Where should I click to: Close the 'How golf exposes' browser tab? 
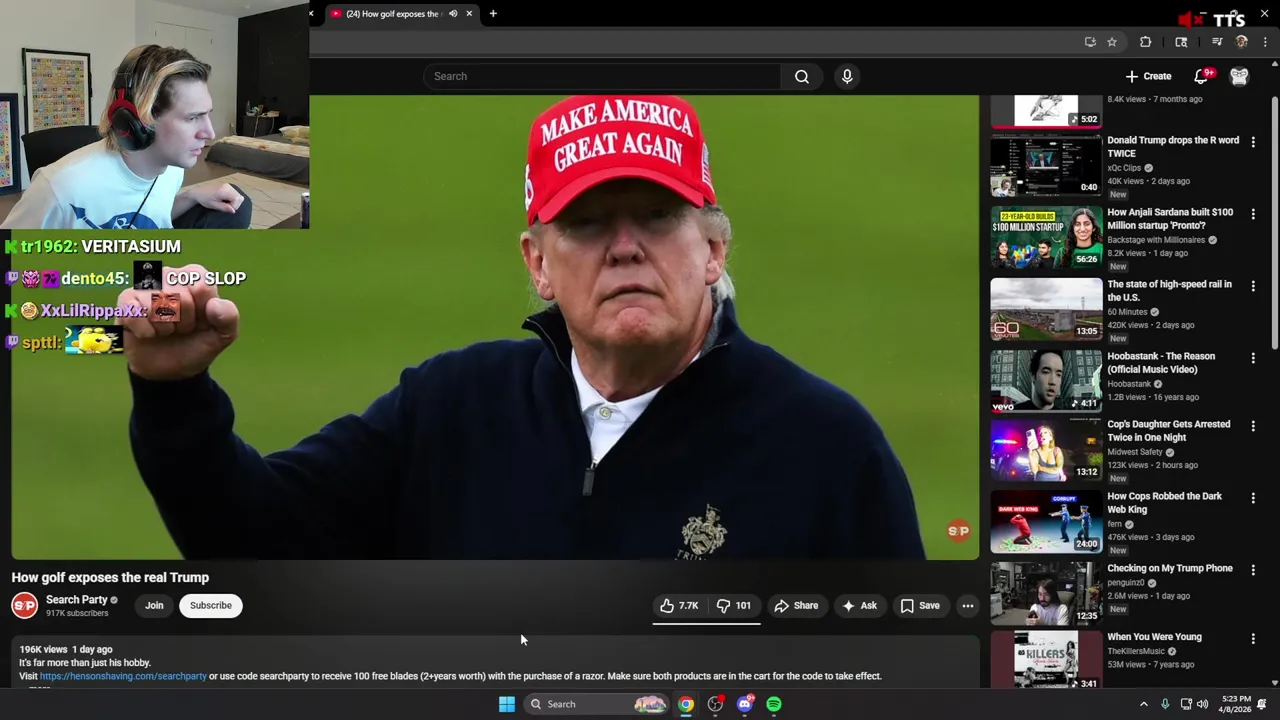pyautogui.click(x=468, y=14)
